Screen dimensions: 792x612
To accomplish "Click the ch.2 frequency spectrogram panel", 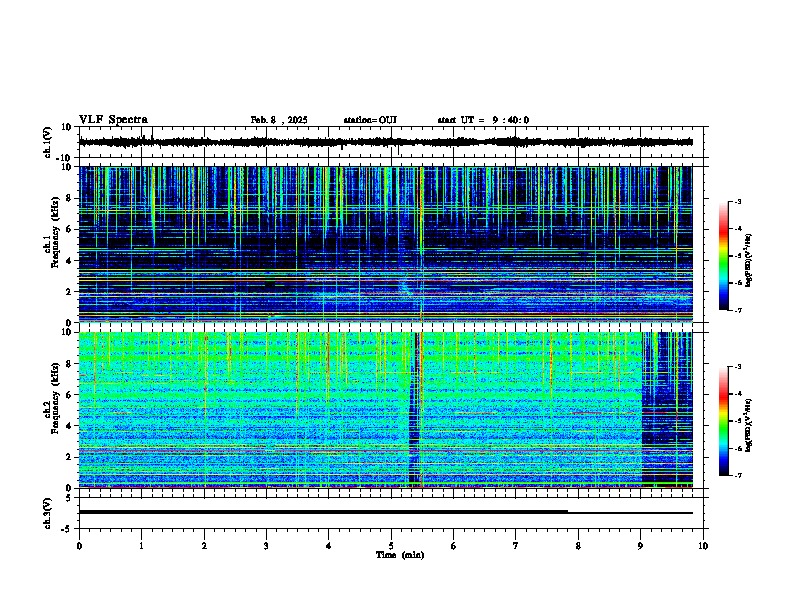I will (386, 410).
